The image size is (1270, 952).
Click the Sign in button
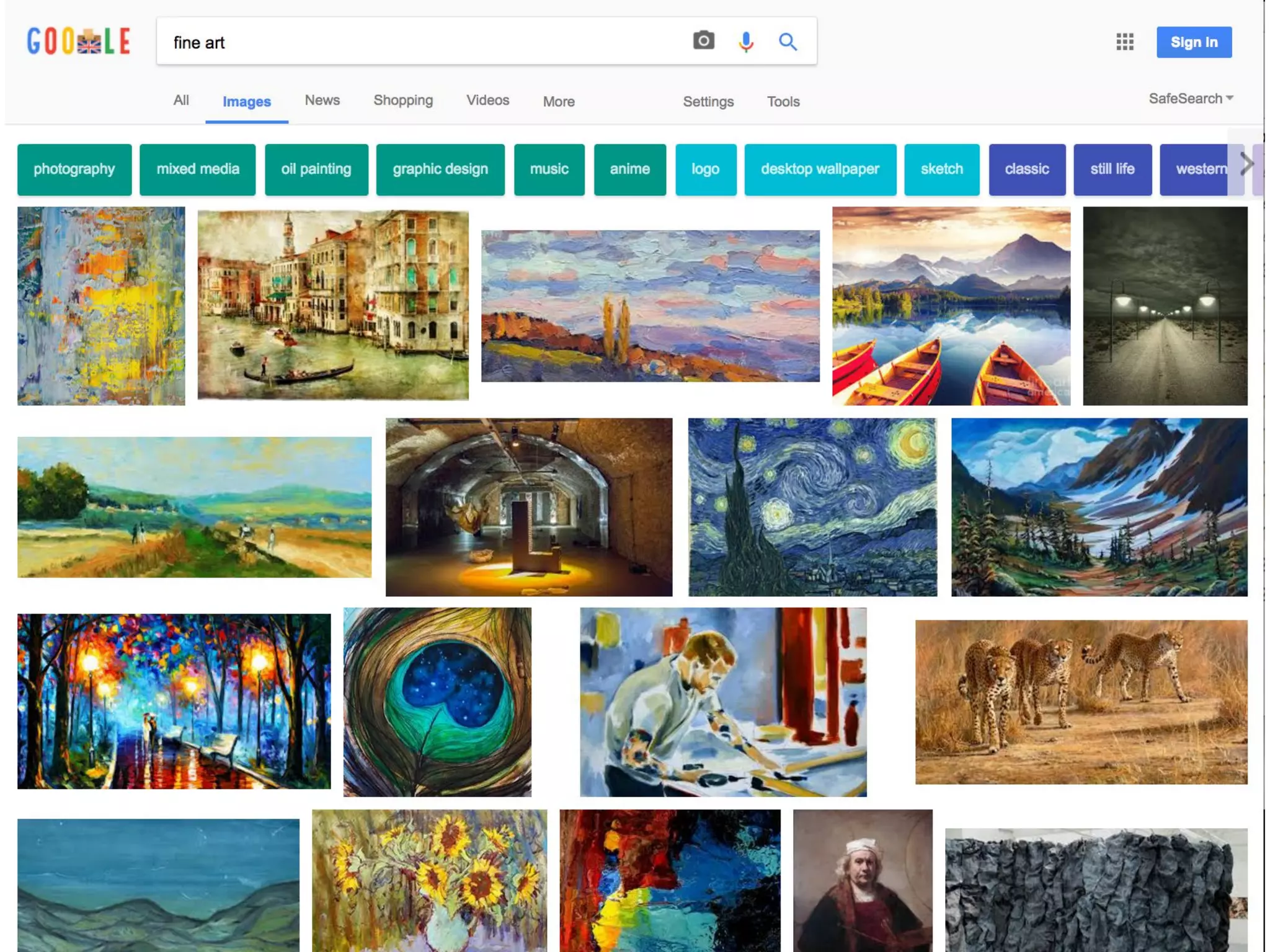tap(1193, 42)
